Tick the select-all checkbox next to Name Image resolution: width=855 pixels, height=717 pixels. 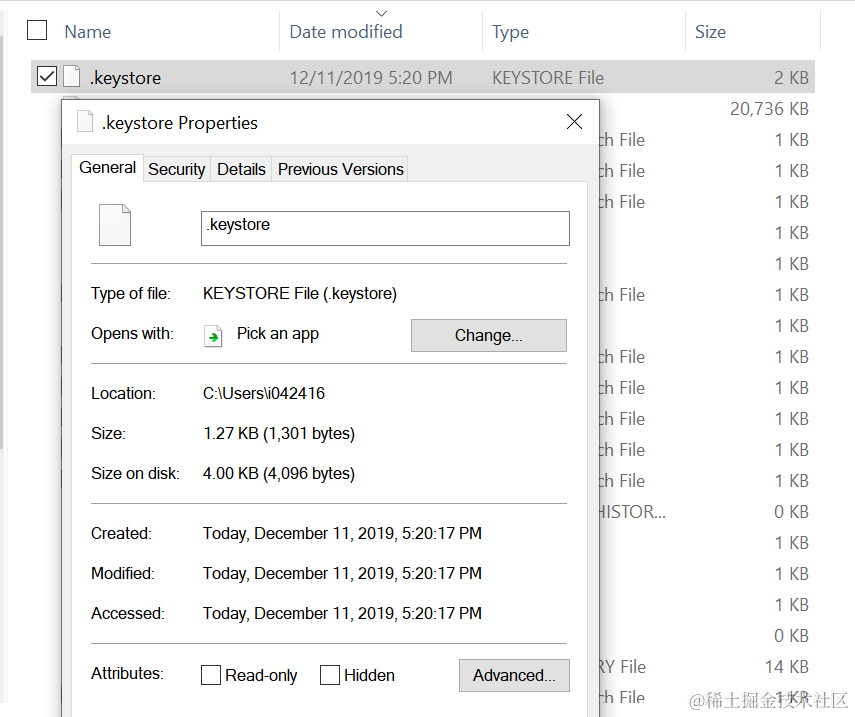[x=37, y=30]
